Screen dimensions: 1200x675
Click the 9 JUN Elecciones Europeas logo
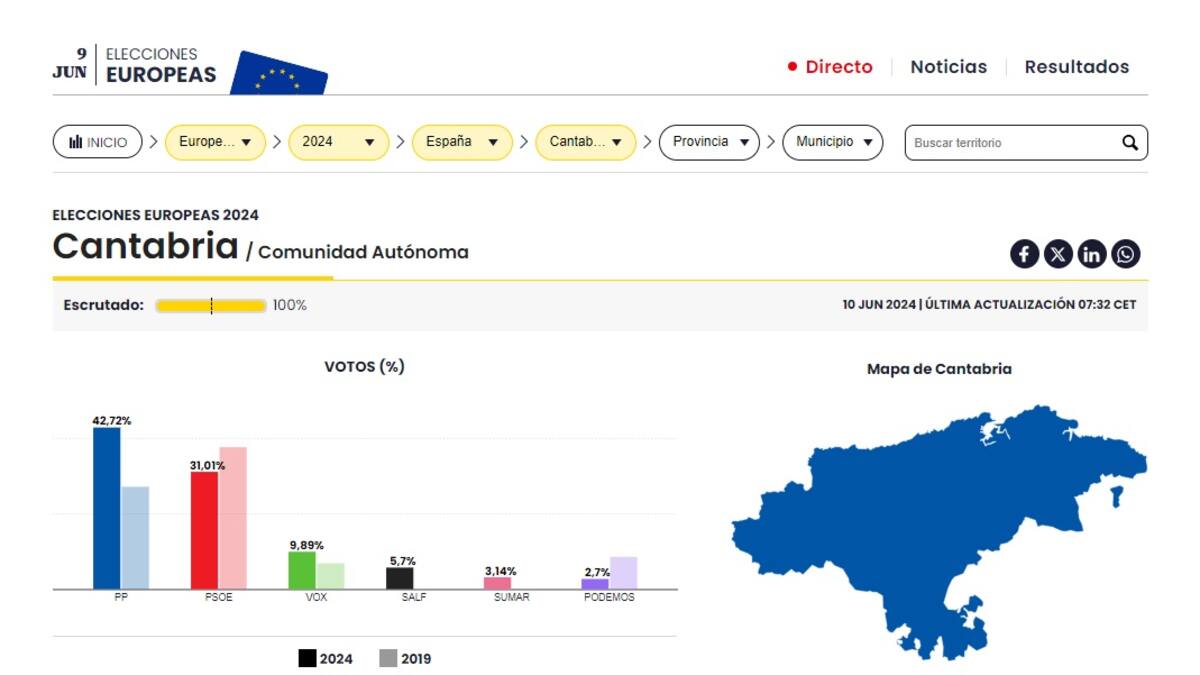pyautogui.click(x=134, y=66)
